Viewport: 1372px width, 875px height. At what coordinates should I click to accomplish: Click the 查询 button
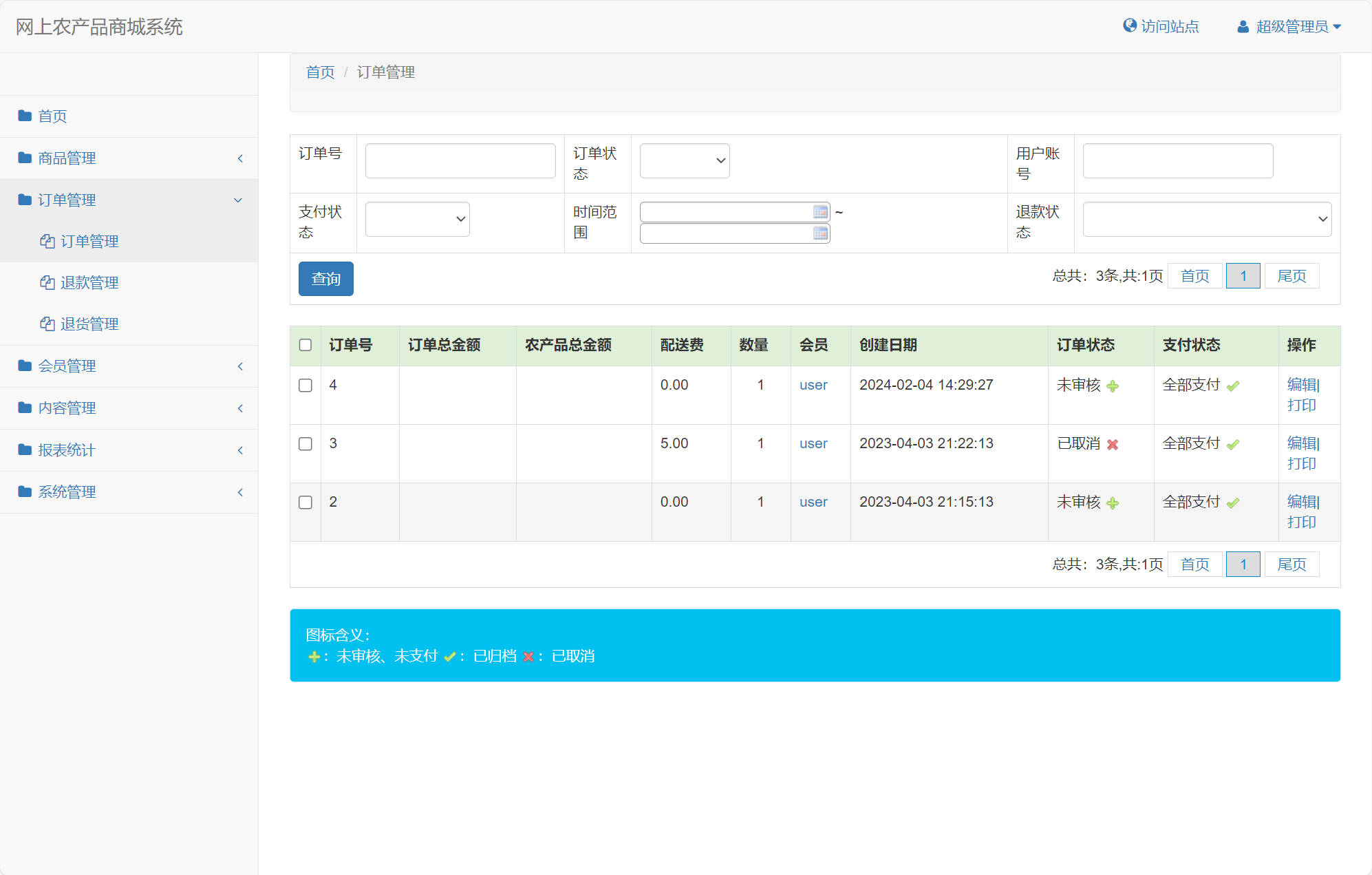pos(325,279)
